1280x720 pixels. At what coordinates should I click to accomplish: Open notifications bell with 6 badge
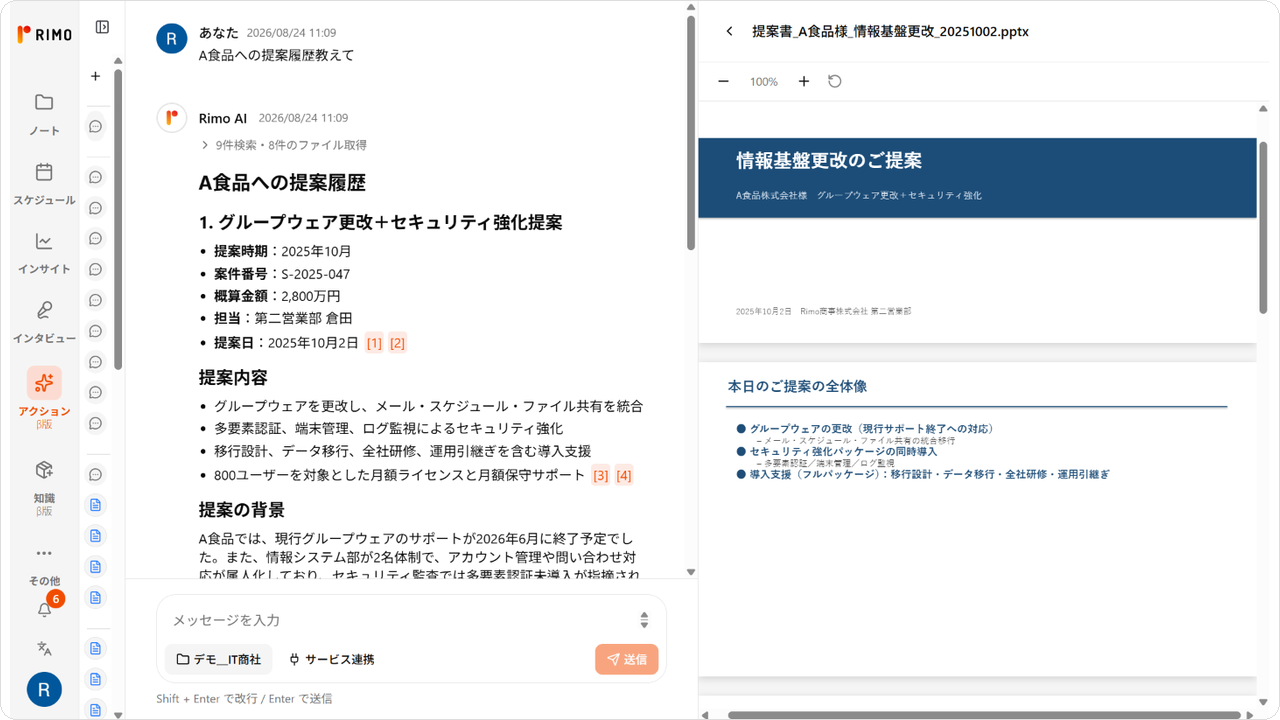point(44,609)
